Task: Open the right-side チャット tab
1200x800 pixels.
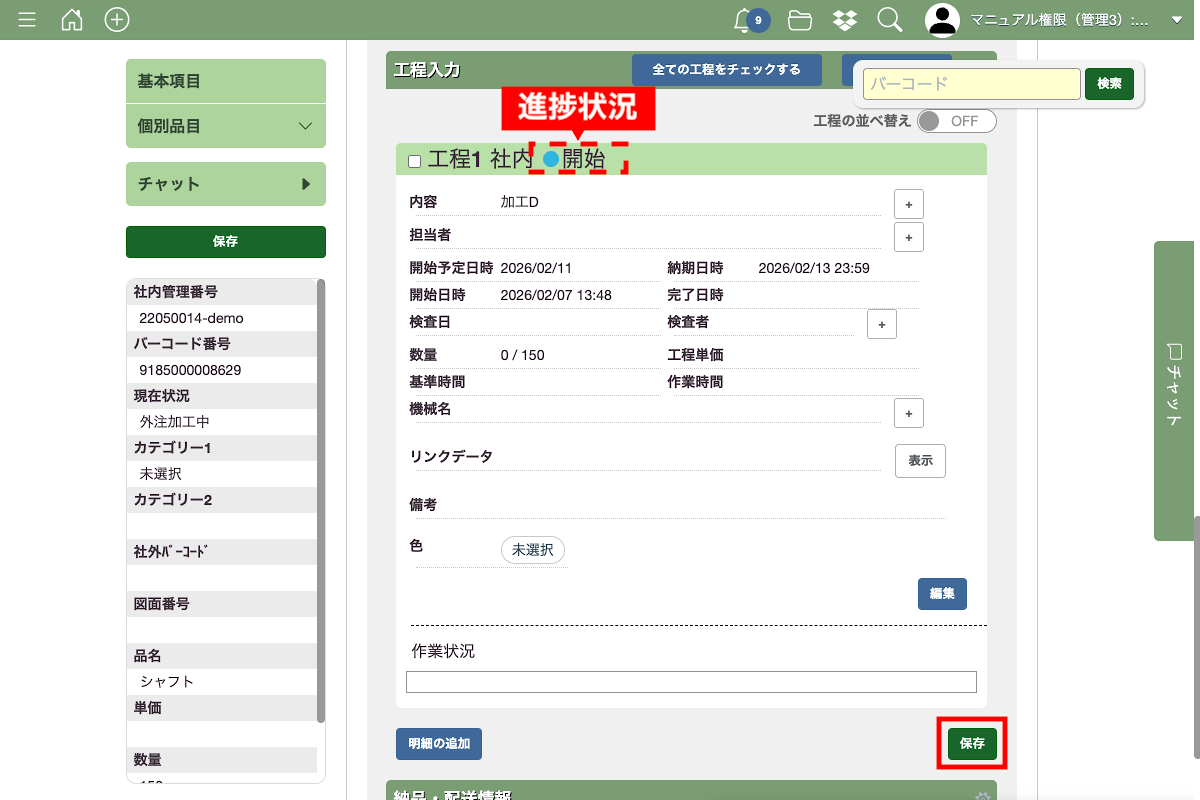Action: [1176, 390]
